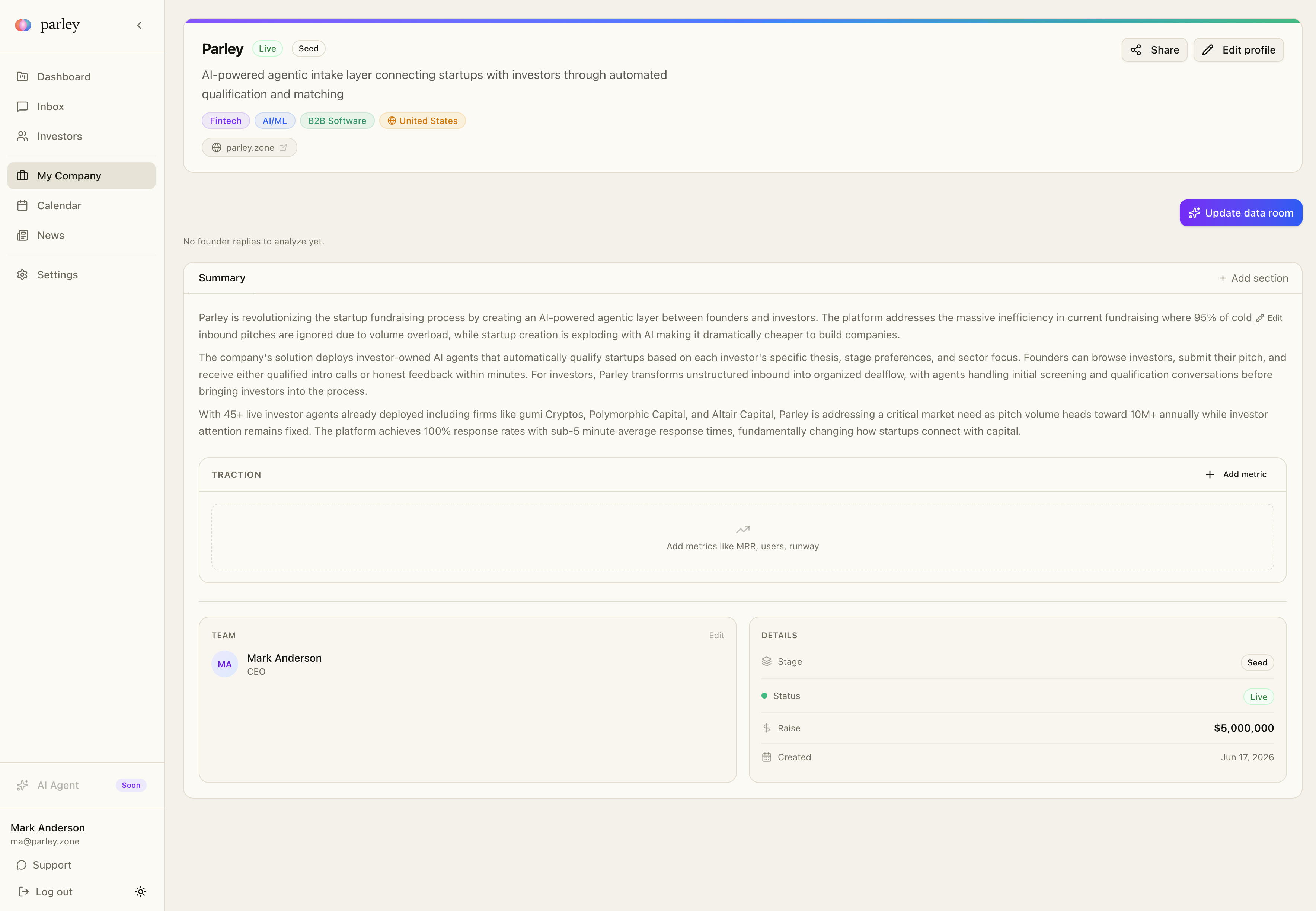Open the parley.zone website link
This screenshot has height=911, width=1316.
[x=249, y=147]
